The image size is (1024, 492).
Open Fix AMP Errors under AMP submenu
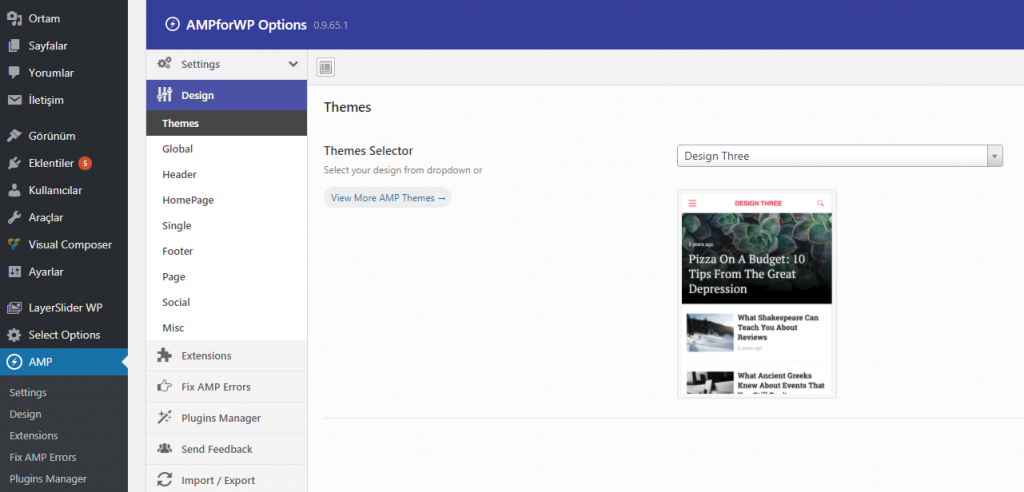click(x=43, y=457)
